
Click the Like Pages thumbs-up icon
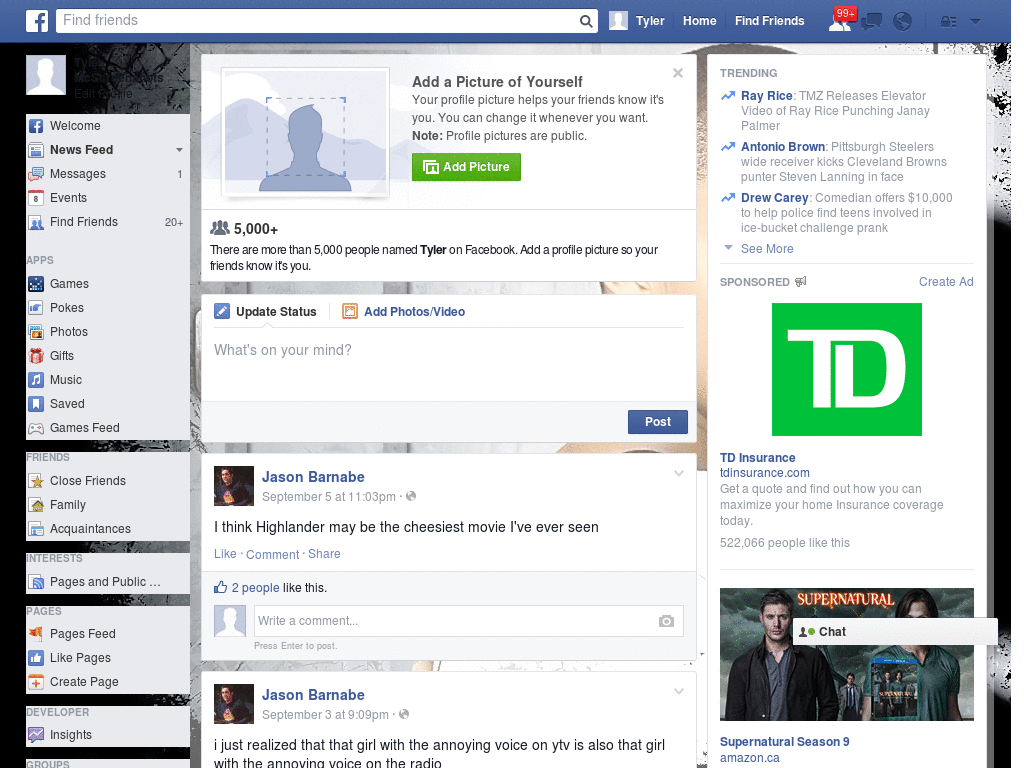click(x=36, y=658)
